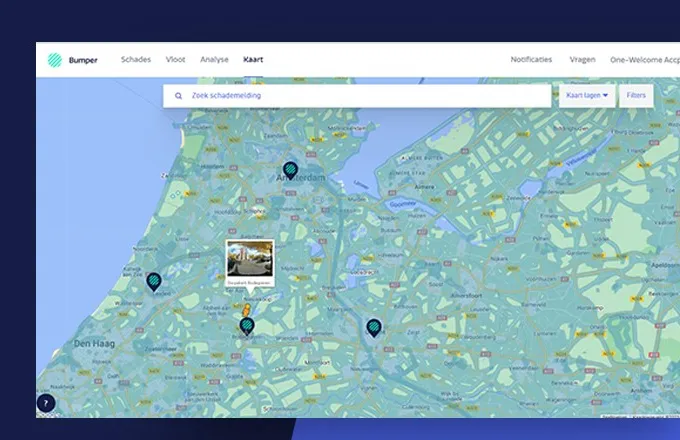The width and height of the screenshot is (680, 440).
Task: Open the Kaart lagen dropdown
Action: point(586,96)
